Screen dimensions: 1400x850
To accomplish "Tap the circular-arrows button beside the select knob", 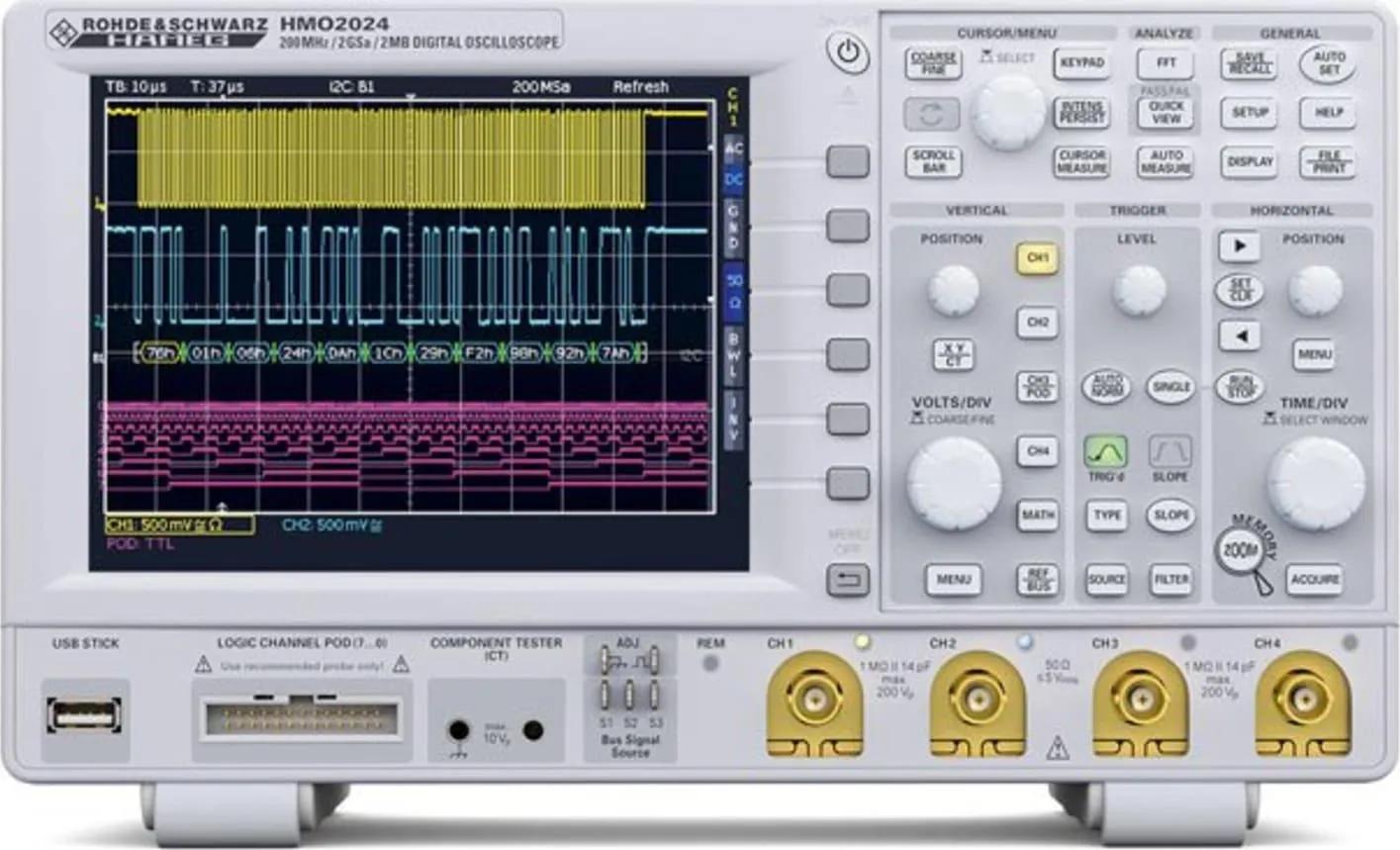I will (x=931, y=114).
